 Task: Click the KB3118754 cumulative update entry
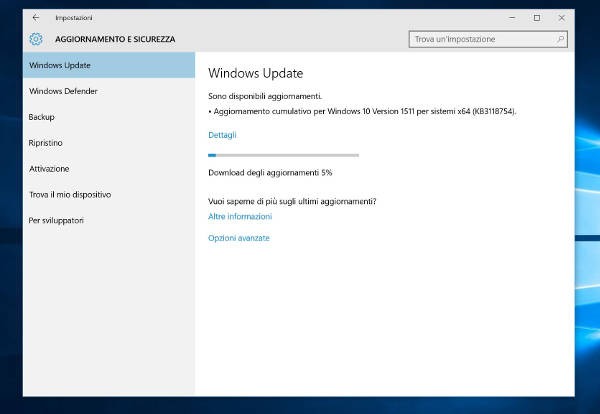362,111
